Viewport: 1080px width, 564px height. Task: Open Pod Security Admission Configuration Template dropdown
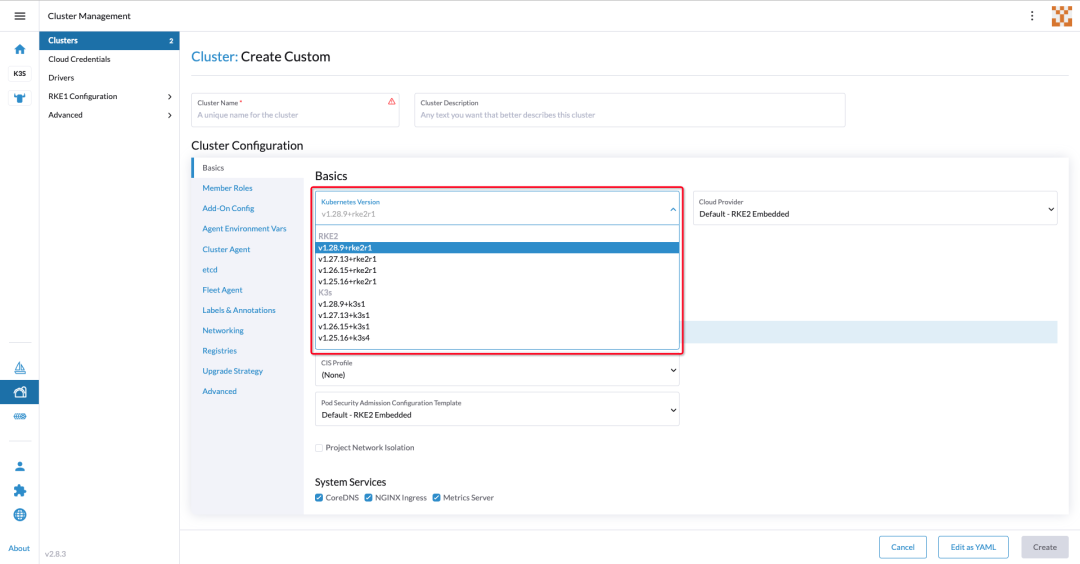coord(497,409)
